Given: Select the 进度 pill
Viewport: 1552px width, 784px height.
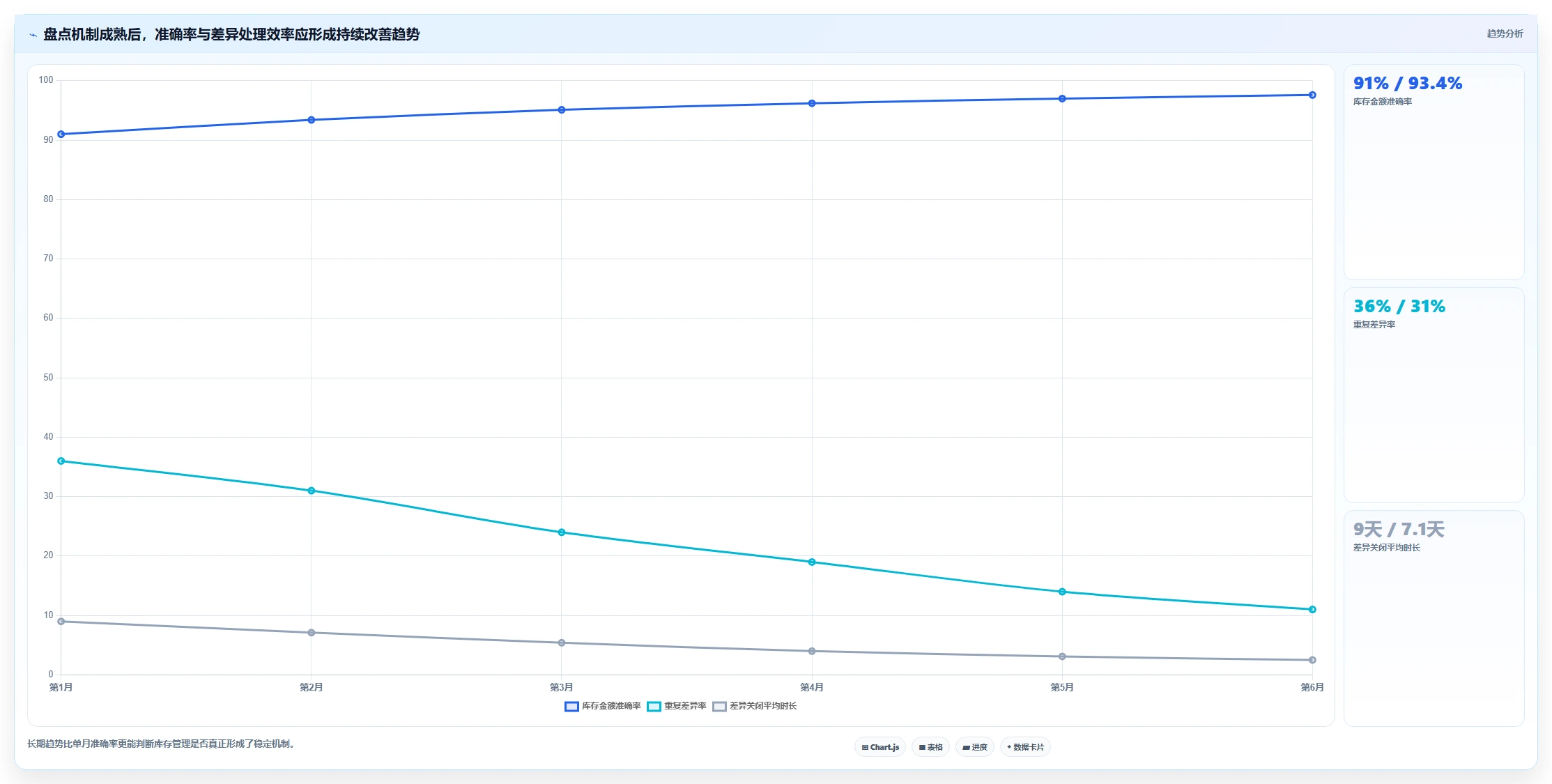Looking at the screenshot, I should (974, 747).
